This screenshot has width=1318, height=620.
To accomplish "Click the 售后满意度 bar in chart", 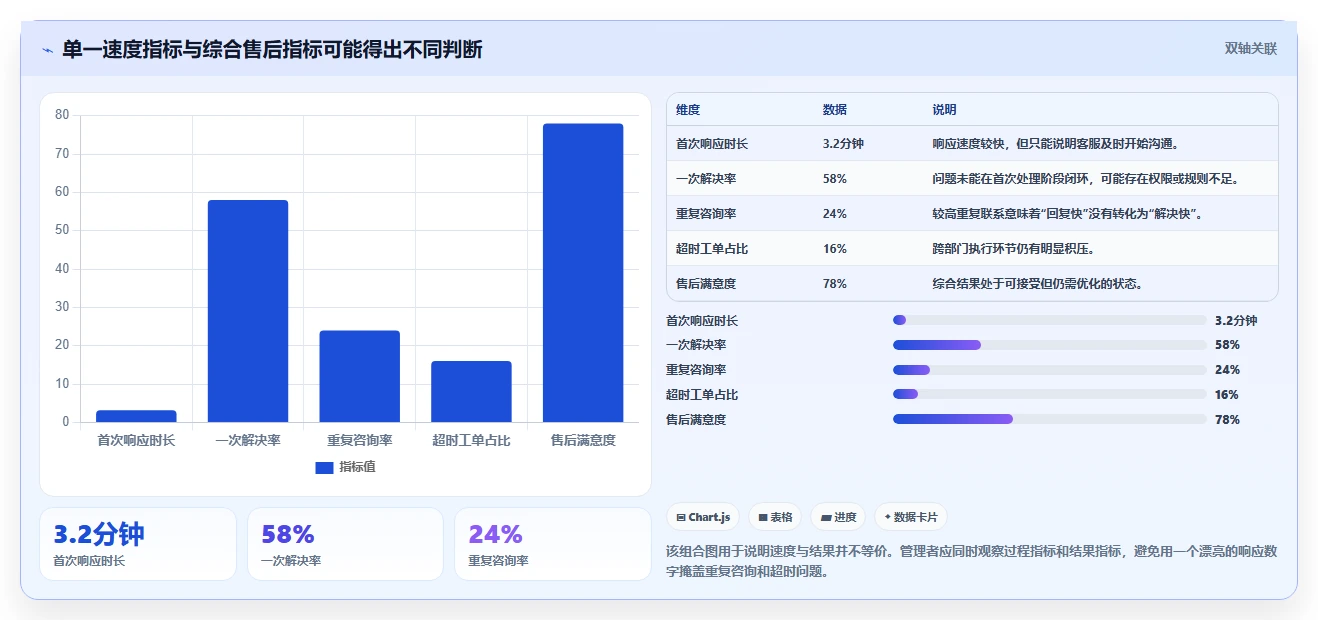I will click(x=583, y=273).
